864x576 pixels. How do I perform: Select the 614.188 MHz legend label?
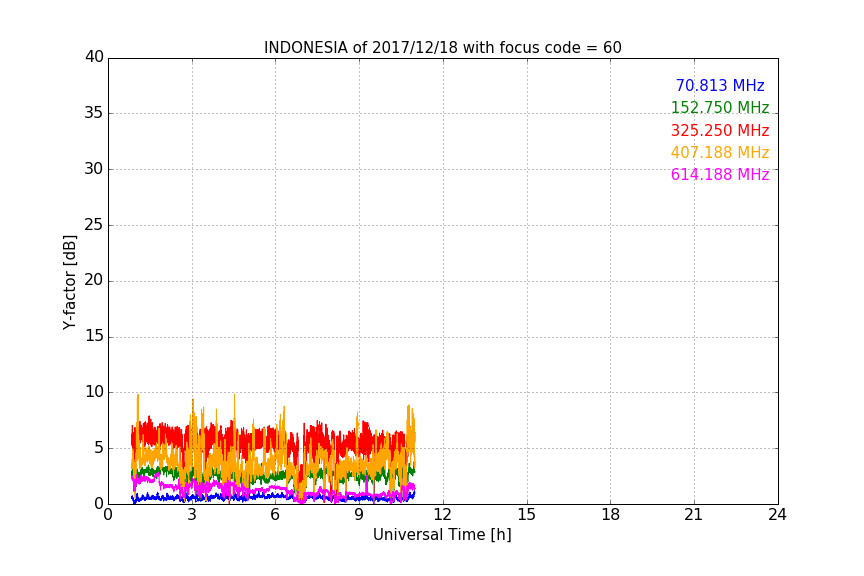pyautogui.click(x=720, y=174)
